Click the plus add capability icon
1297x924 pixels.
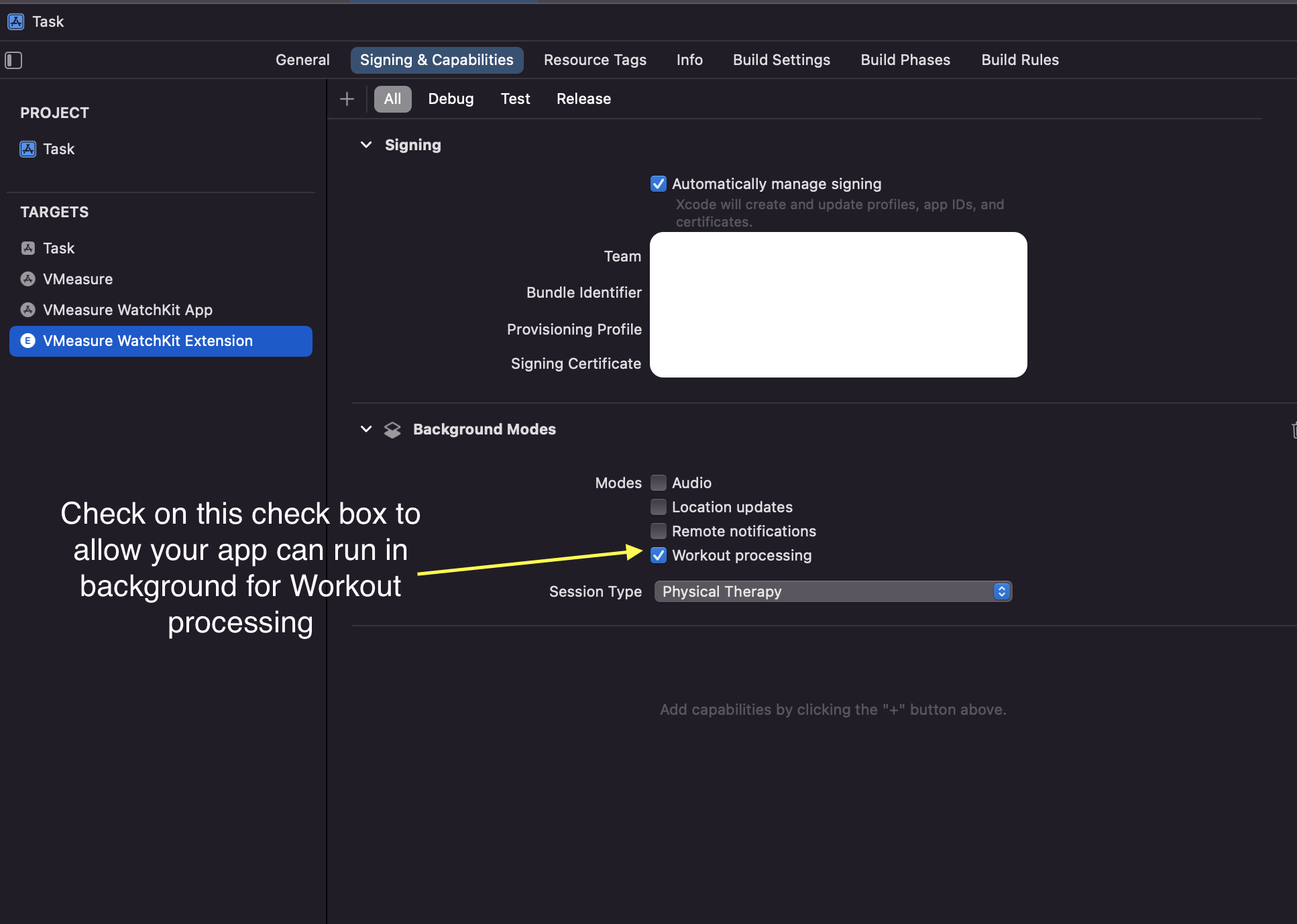coord(347,99)
